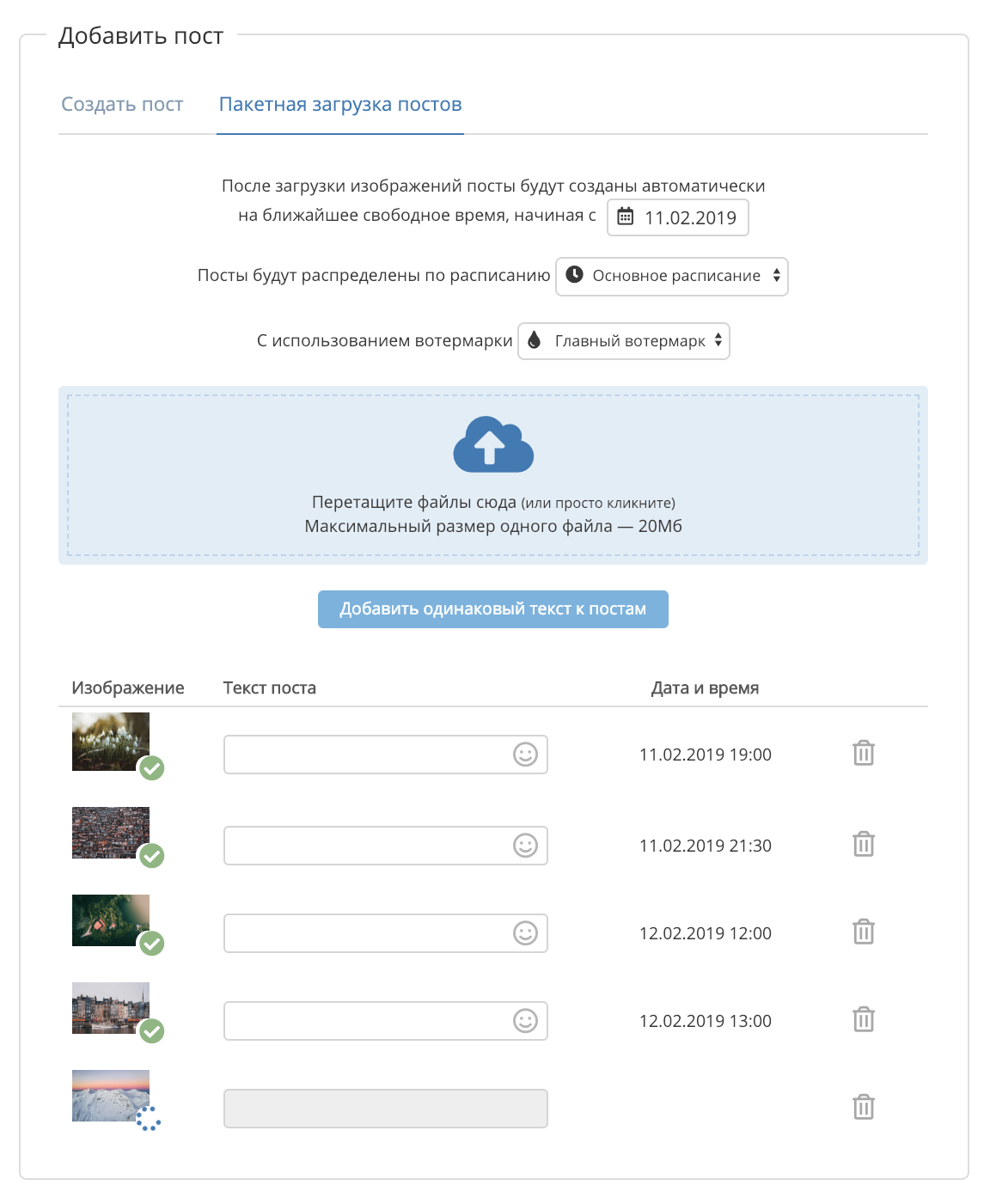990x1204 pixels.
Task: Click Добавить одинаковый текст к постам button
Action: (493, 609)
